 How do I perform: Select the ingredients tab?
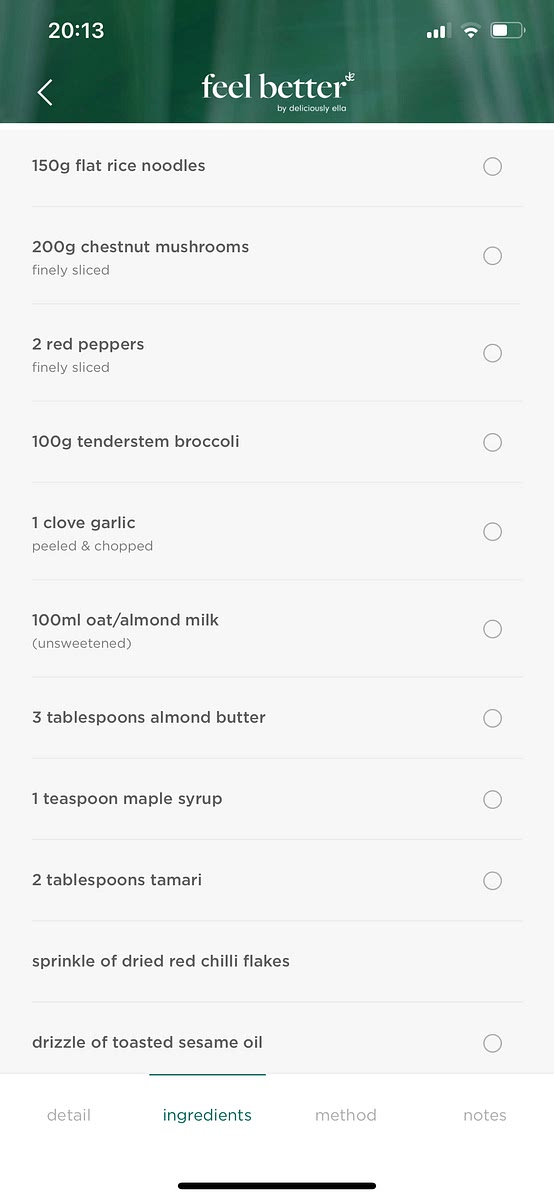207,1115
